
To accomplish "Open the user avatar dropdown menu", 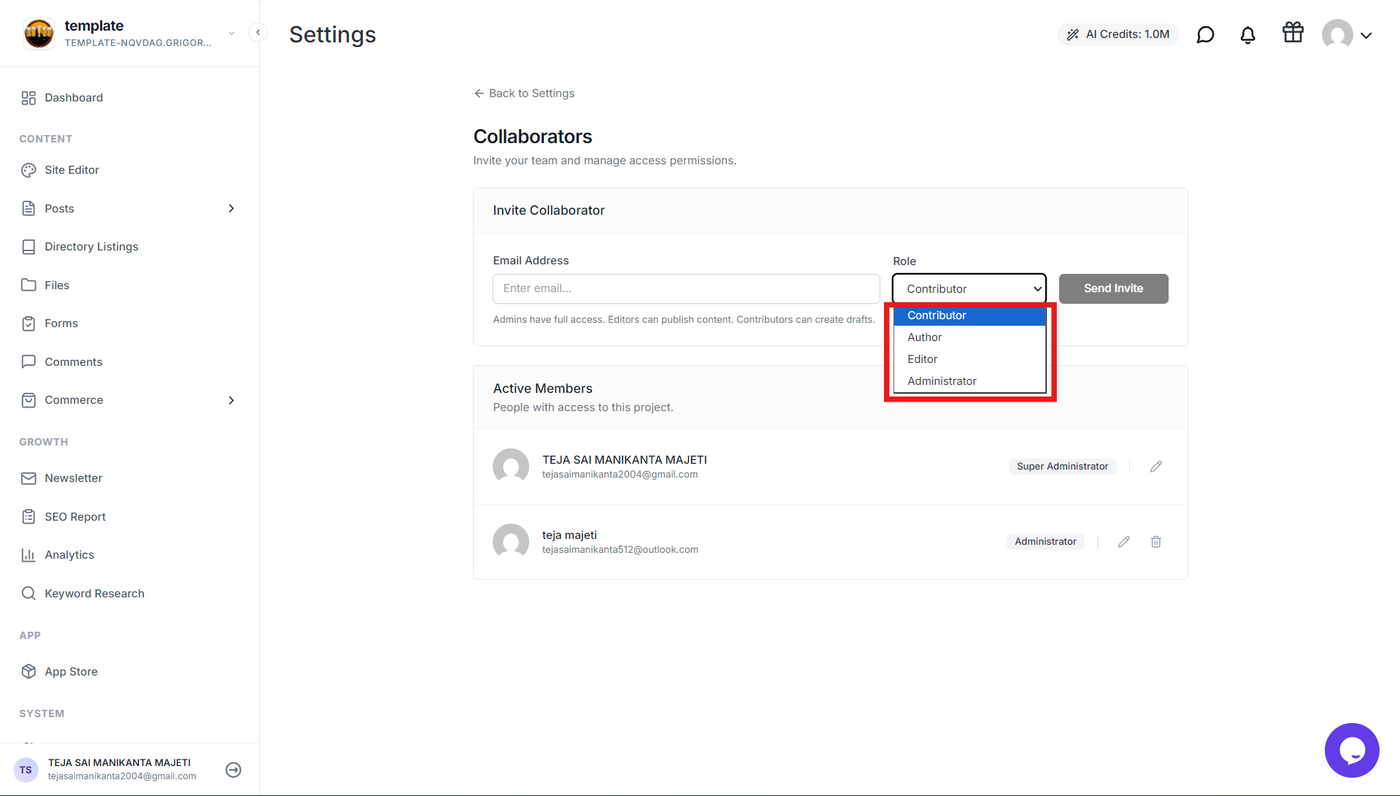I will pos(1347,35).
